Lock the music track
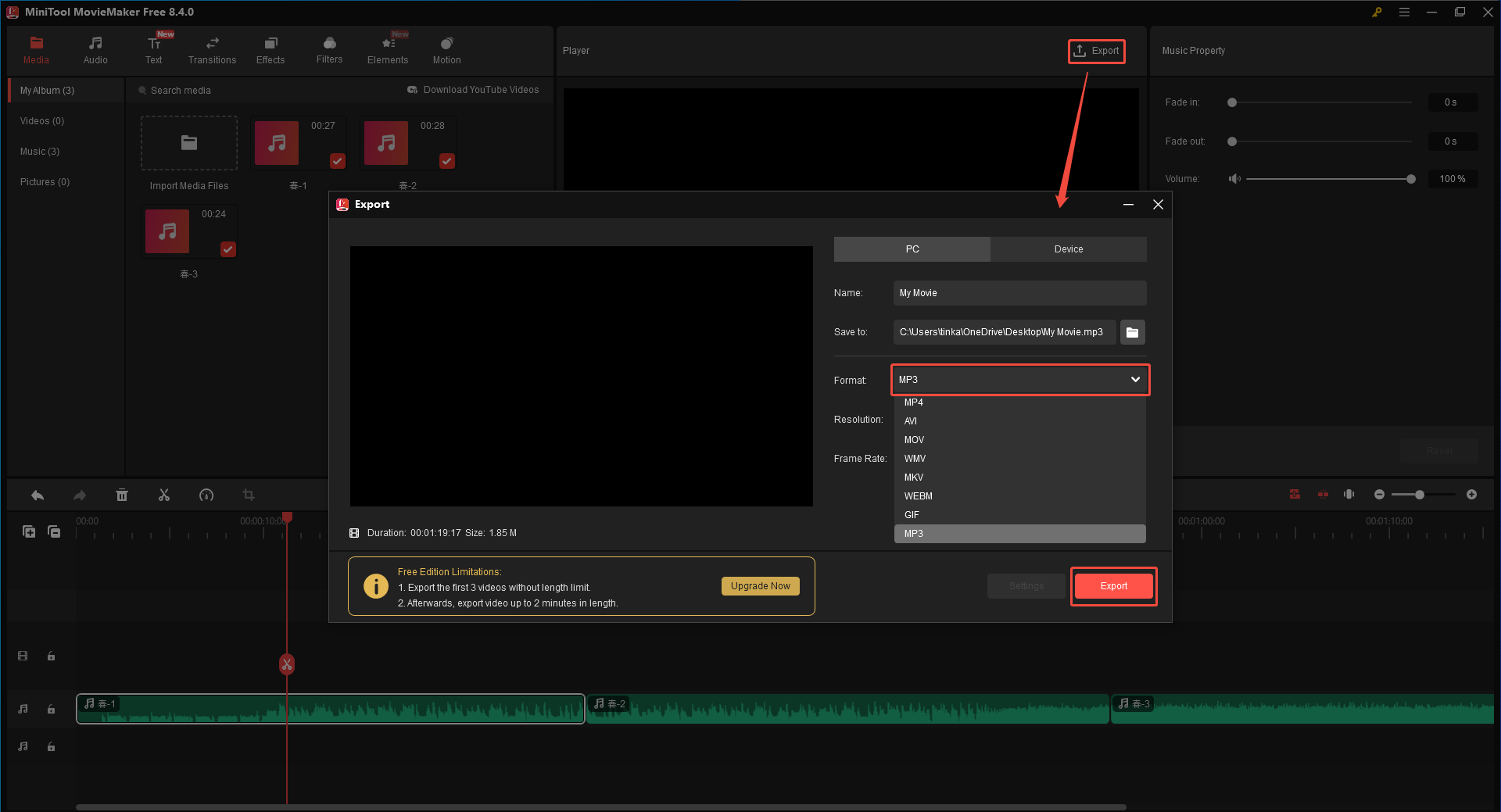The image size is (1501, 812). [x=51, y=709]
